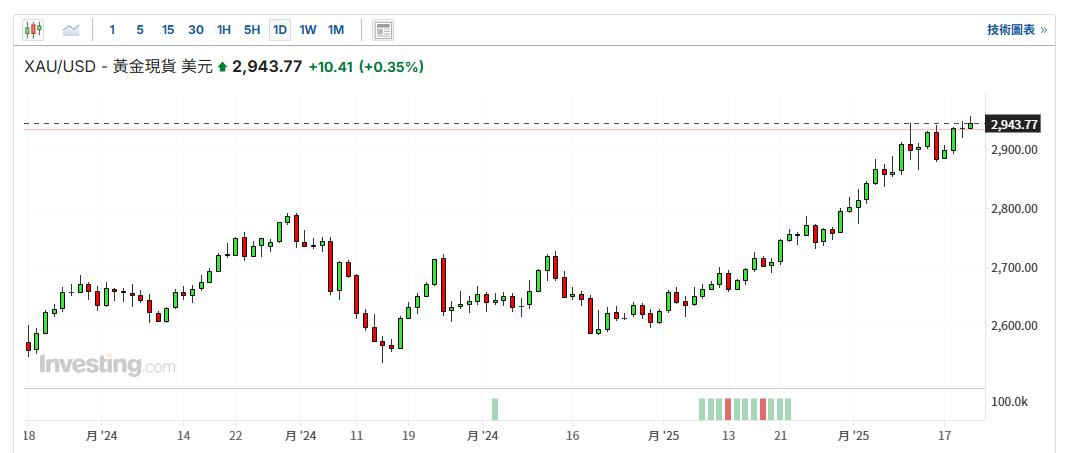Choose the 5H timeframe

(x=252, y=29)
